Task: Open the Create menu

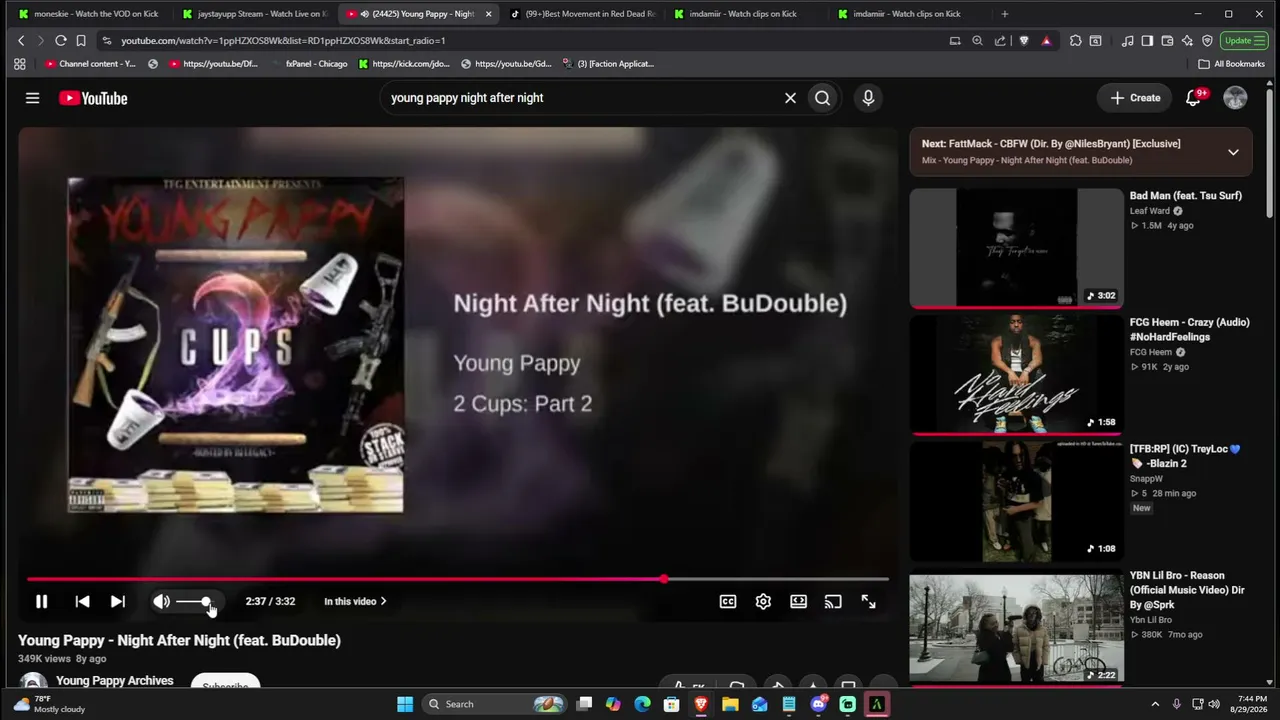Action: [x=1135, y=98]
